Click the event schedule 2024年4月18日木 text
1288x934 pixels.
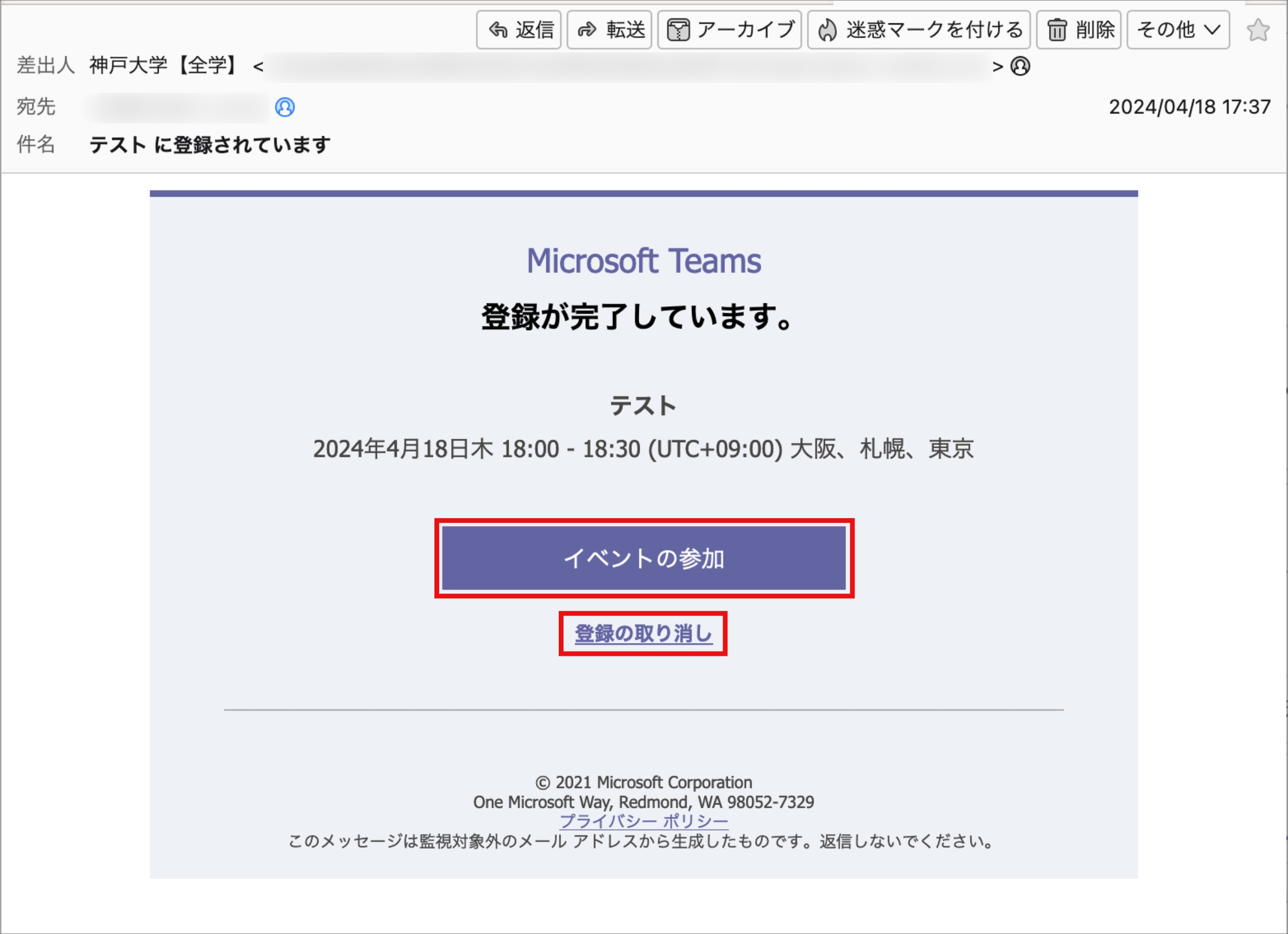(x=644, y=449)
